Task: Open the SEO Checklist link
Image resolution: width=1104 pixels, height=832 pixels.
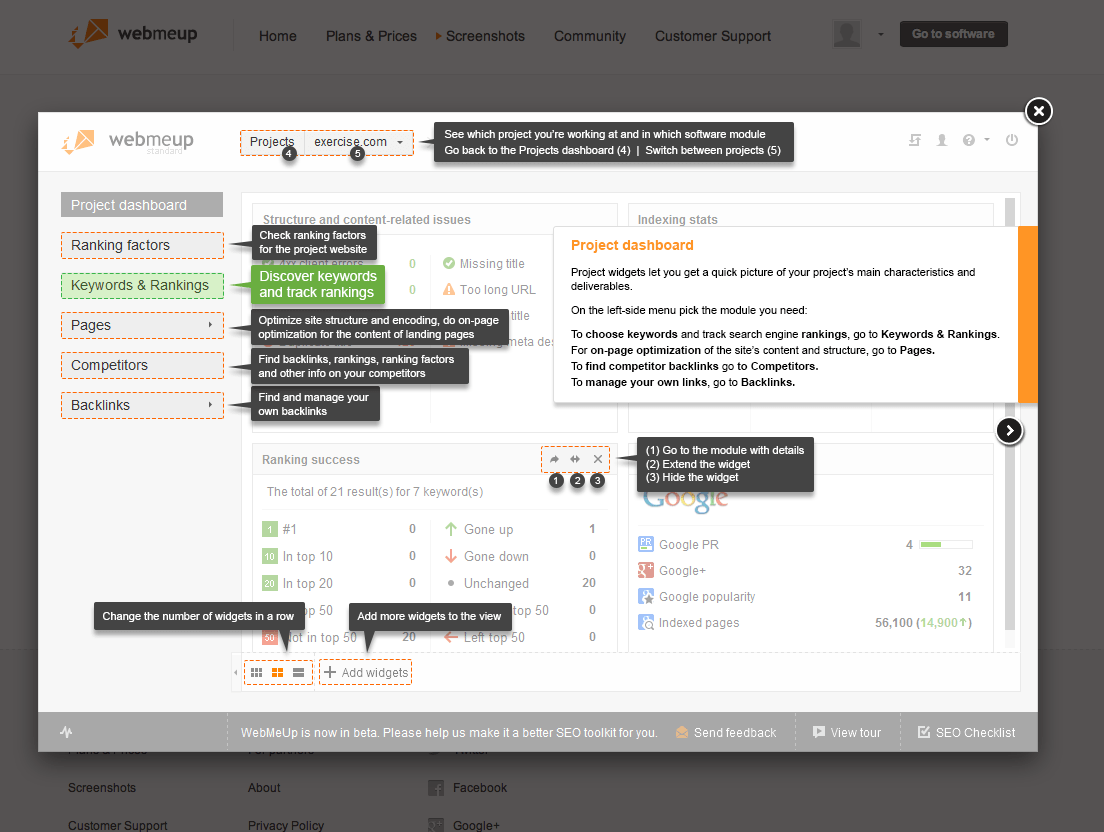Action: (x=966, y=733)
